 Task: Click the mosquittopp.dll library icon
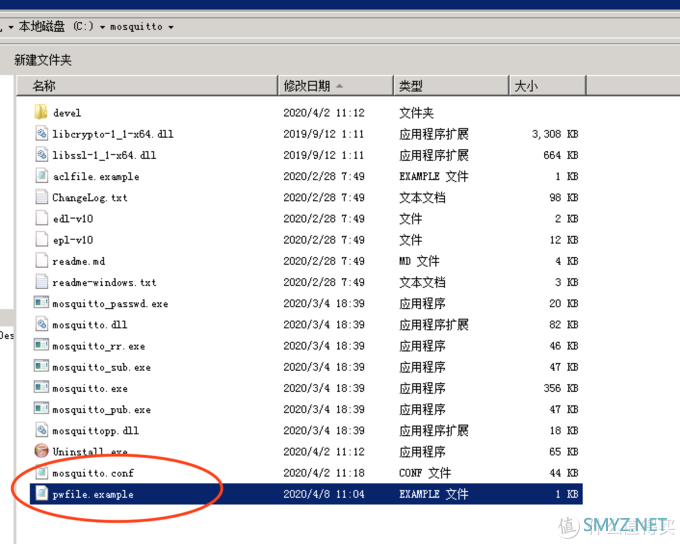pyautogui.click(x=41, y=430)
